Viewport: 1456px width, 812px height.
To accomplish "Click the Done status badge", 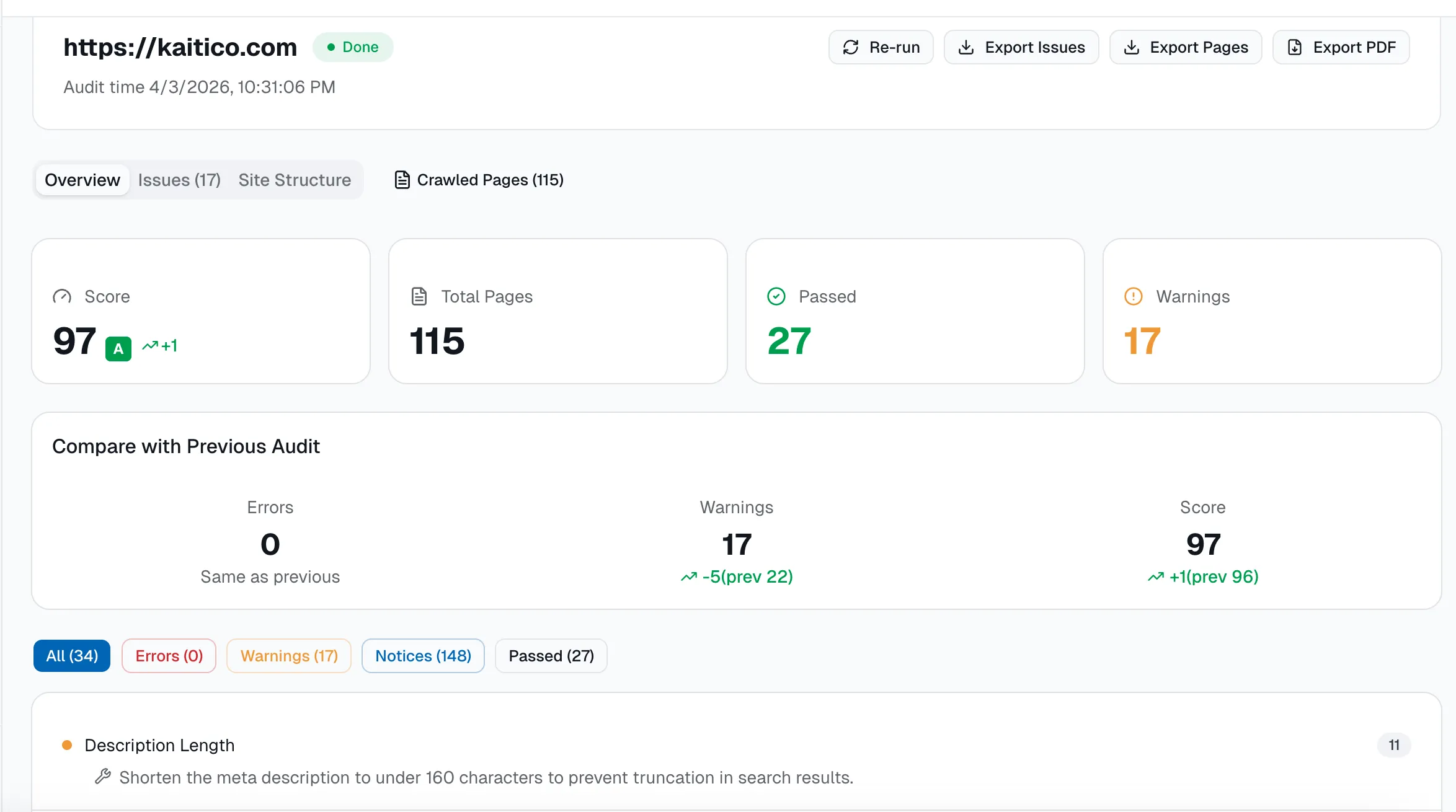I will 353,47.
